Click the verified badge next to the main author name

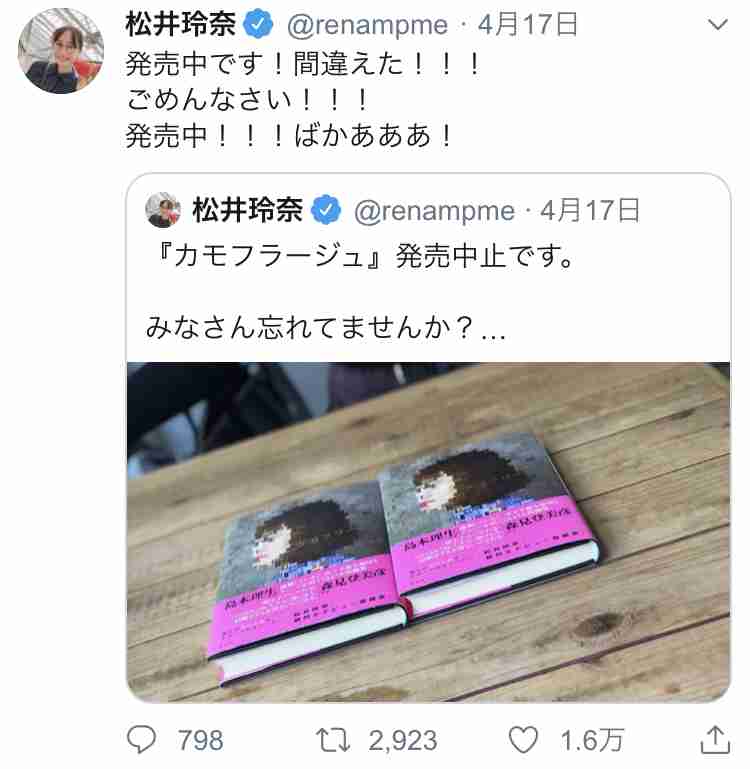tap(259, 25)
